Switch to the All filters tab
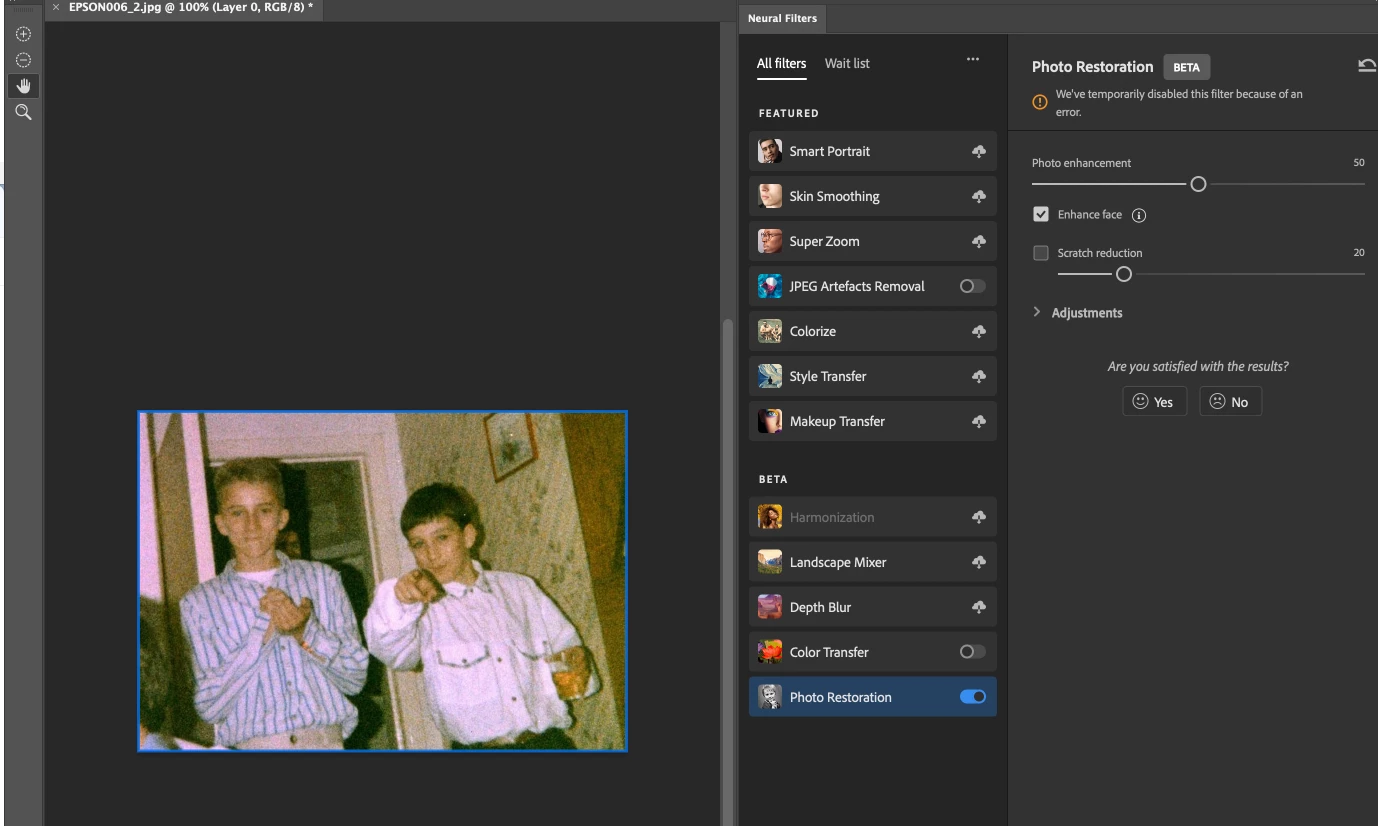 click(781, 63)
